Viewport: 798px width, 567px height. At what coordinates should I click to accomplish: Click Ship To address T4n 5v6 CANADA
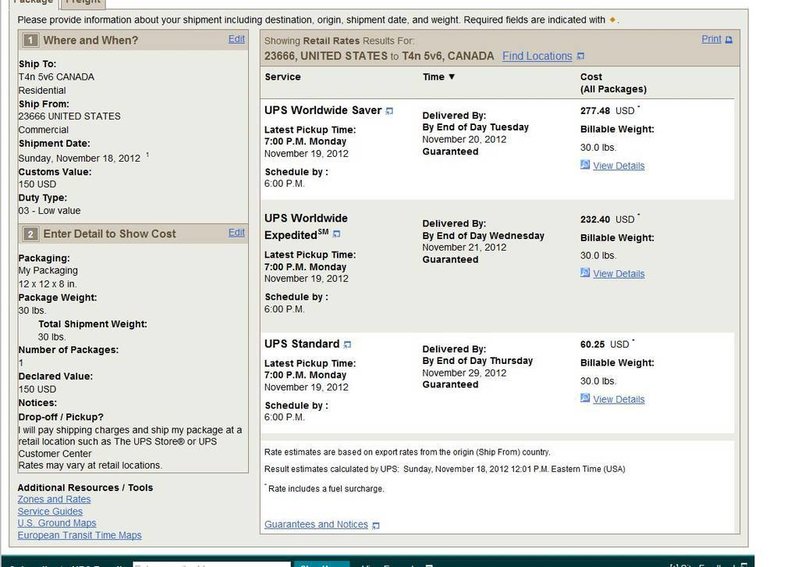[56, 77]
